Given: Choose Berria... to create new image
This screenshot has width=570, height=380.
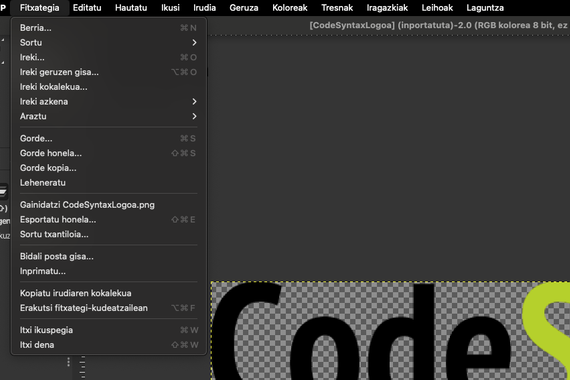Looking at the screenshot, I should coord(109,28).
